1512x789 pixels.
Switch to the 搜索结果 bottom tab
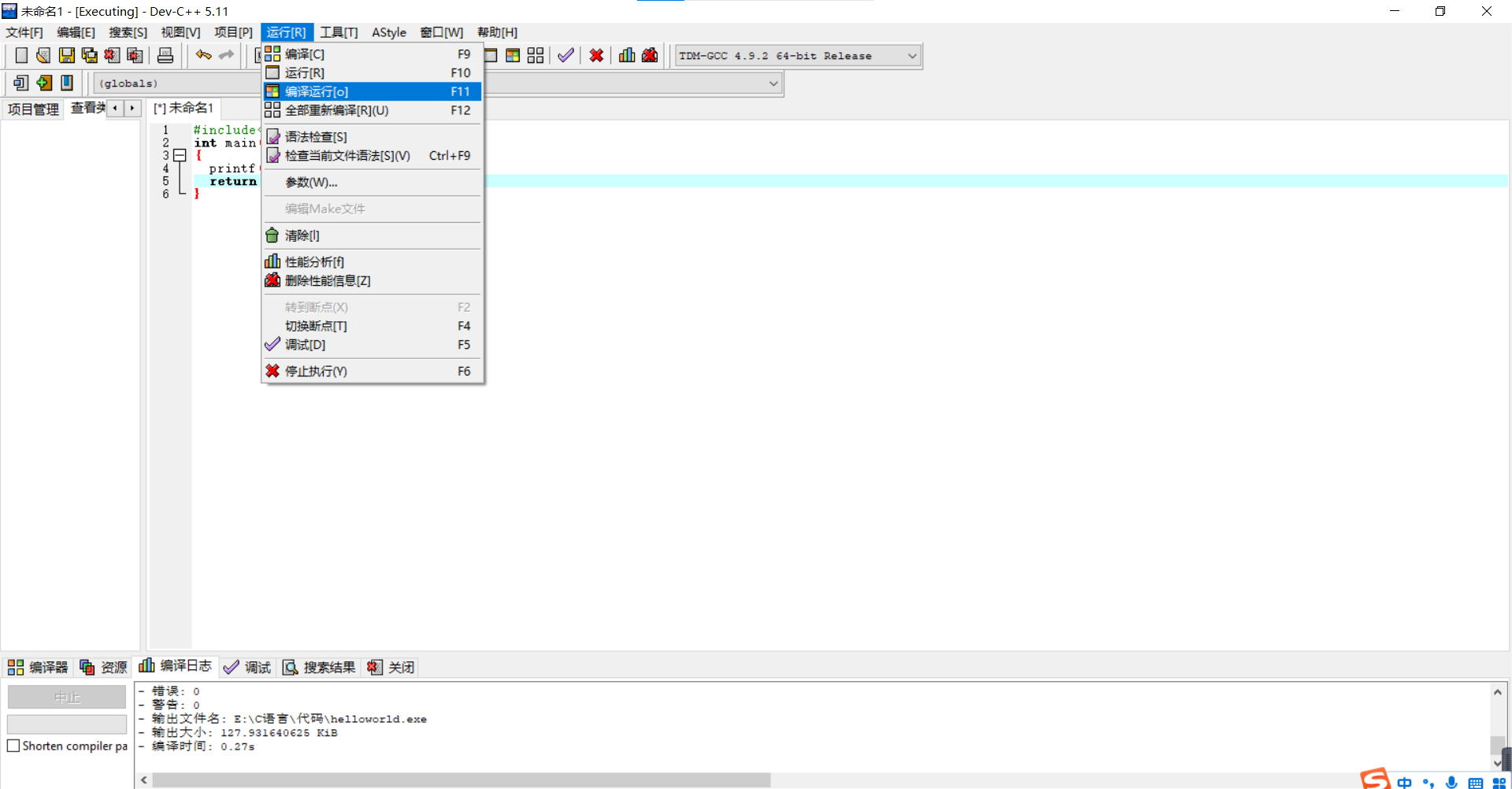(x=319, y=668)
